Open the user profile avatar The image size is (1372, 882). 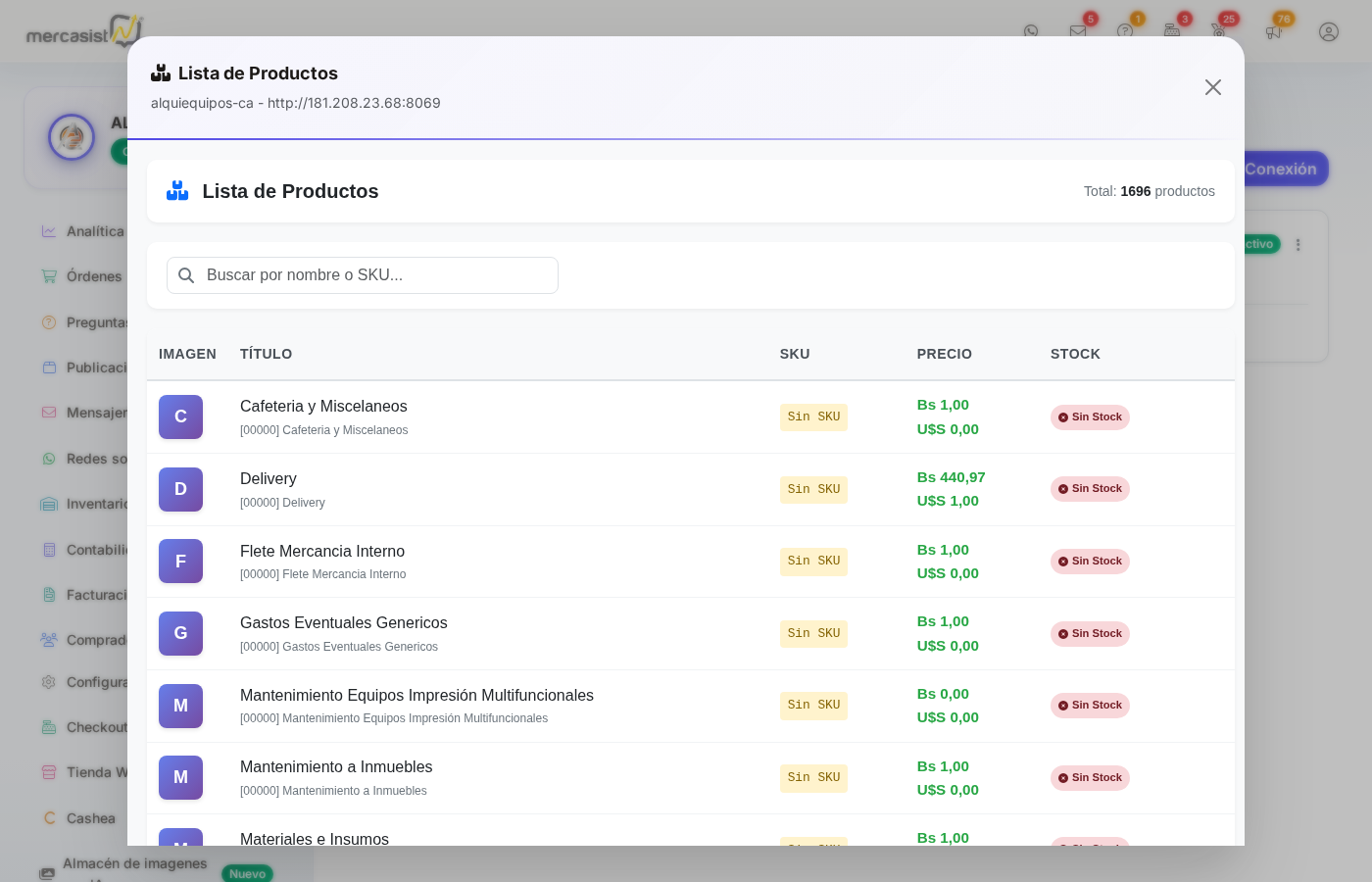click(1329, 32)
